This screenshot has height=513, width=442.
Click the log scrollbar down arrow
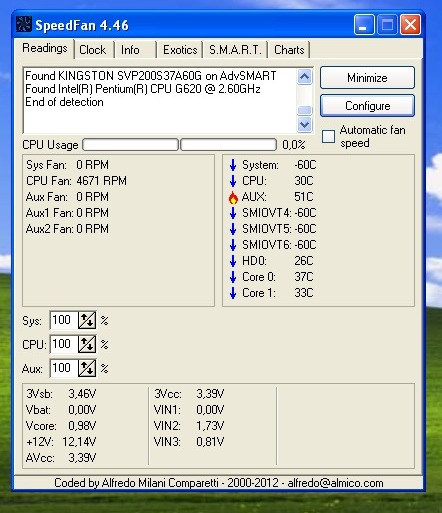304,124
